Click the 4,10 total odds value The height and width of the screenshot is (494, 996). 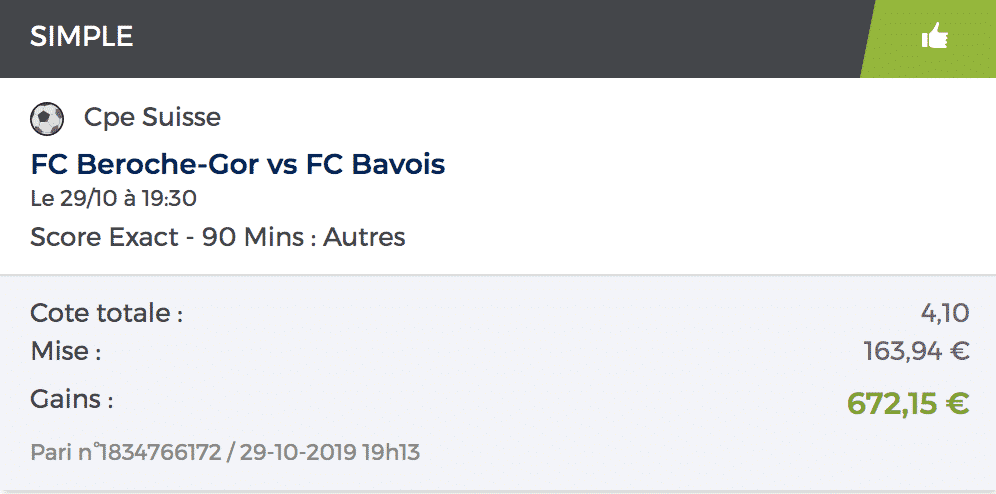(x=945, y=313)
